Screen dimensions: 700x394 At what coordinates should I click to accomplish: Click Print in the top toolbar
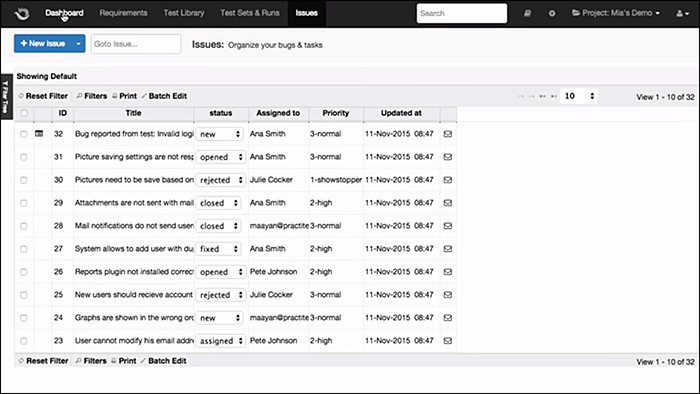pyautogui.click(x=125, y=96)
